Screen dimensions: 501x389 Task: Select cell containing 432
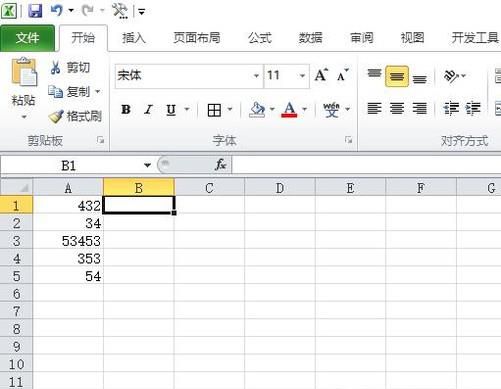click(68, 205)
